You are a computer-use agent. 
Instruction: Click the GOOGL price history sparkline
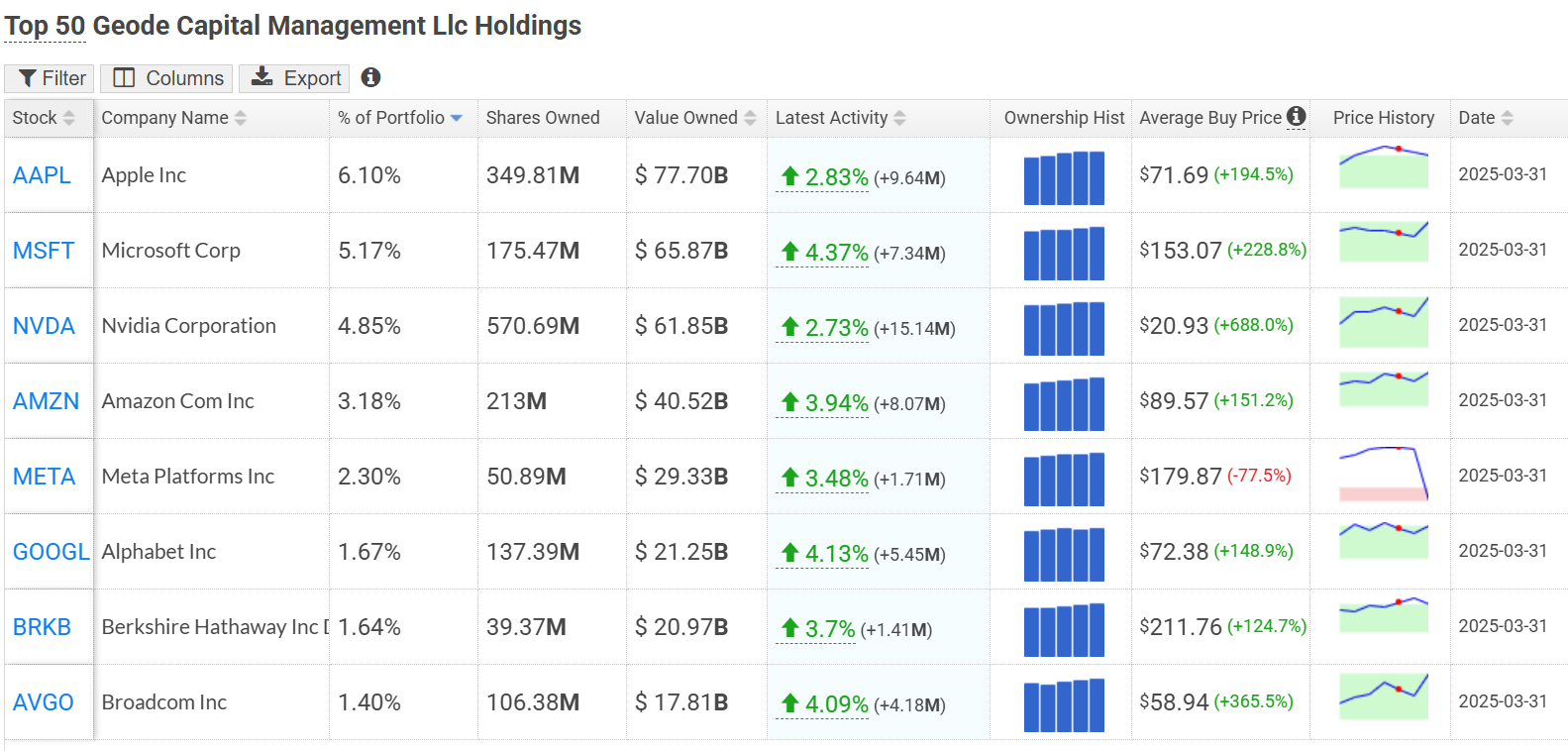[1384, 541]
